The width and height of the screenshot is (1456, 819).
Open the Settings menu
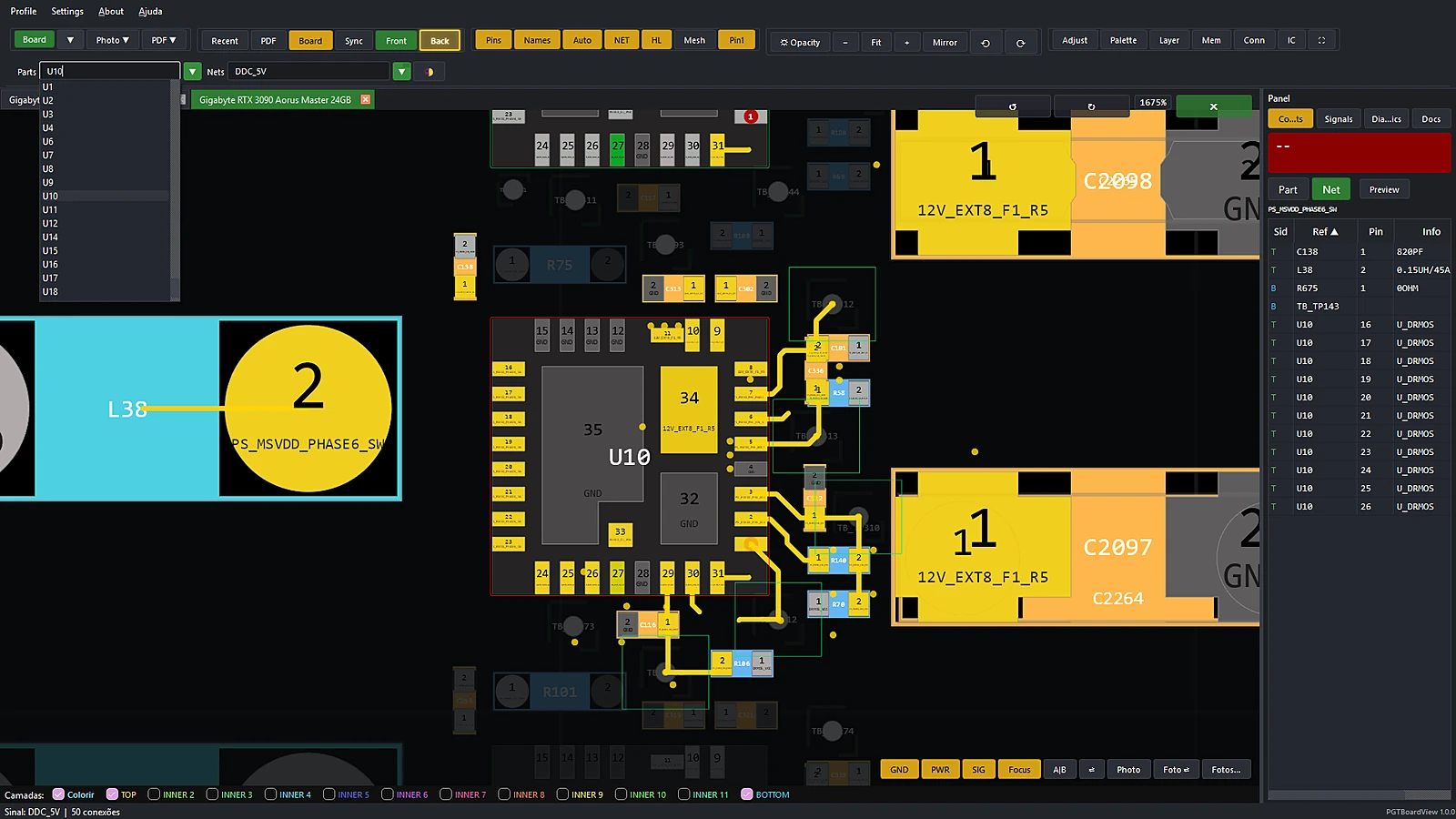[x=67, y=11]
